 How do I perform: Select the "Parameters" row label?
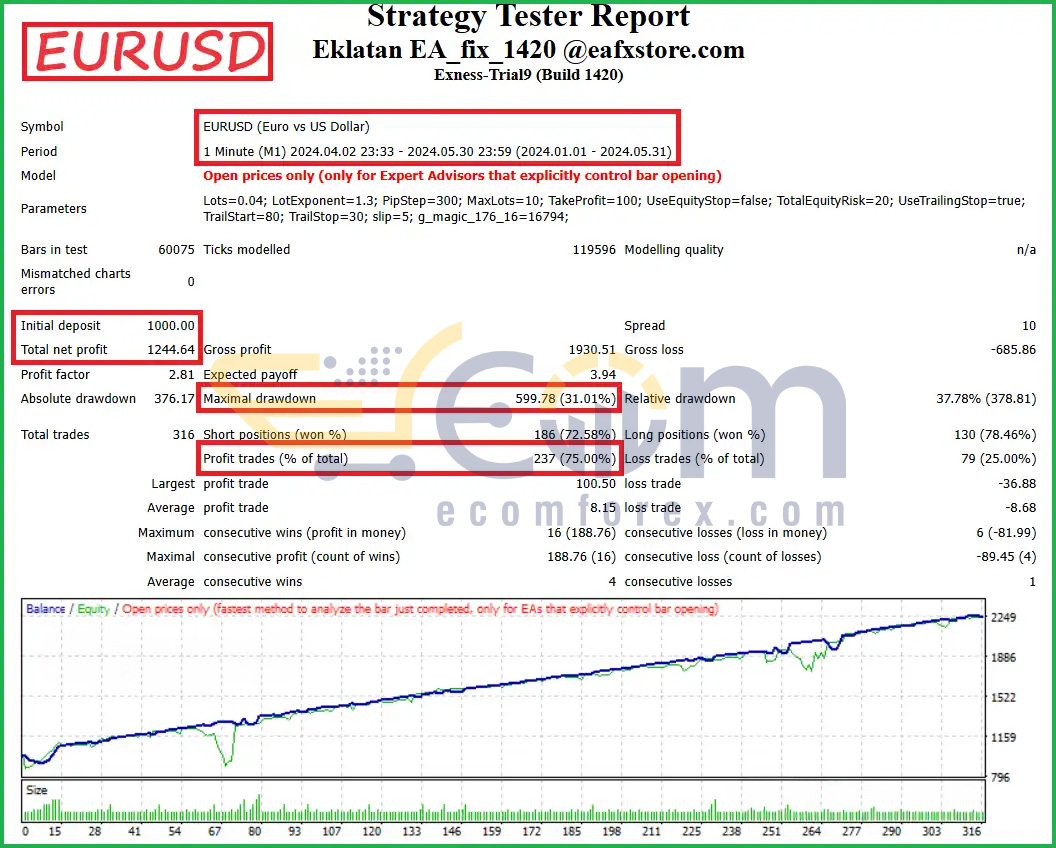(x=54, y=209)
